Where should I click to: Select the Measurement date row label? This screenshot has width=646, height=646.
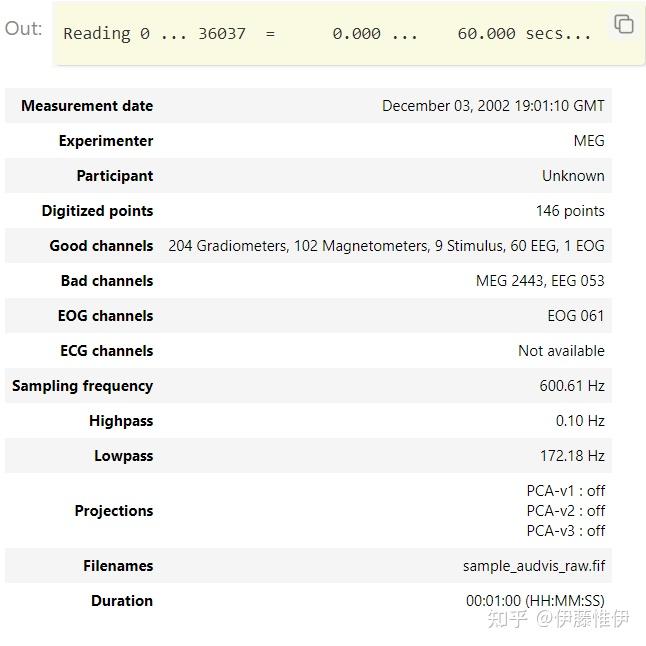[87, 106]
